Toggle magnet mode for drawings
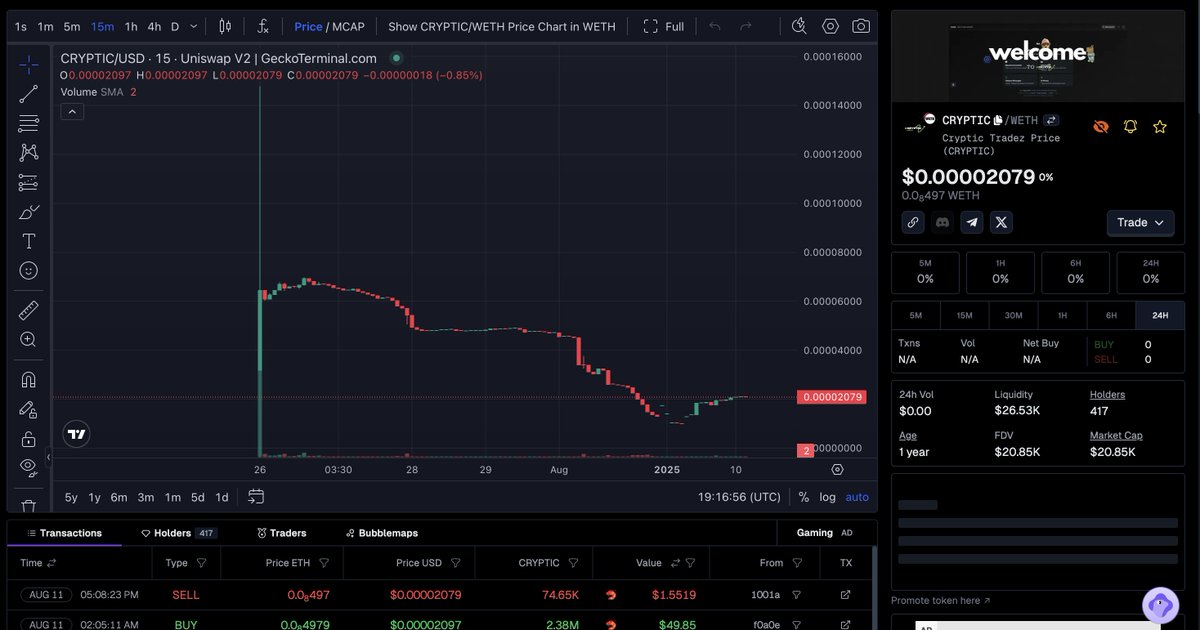 tap(28, 379)
